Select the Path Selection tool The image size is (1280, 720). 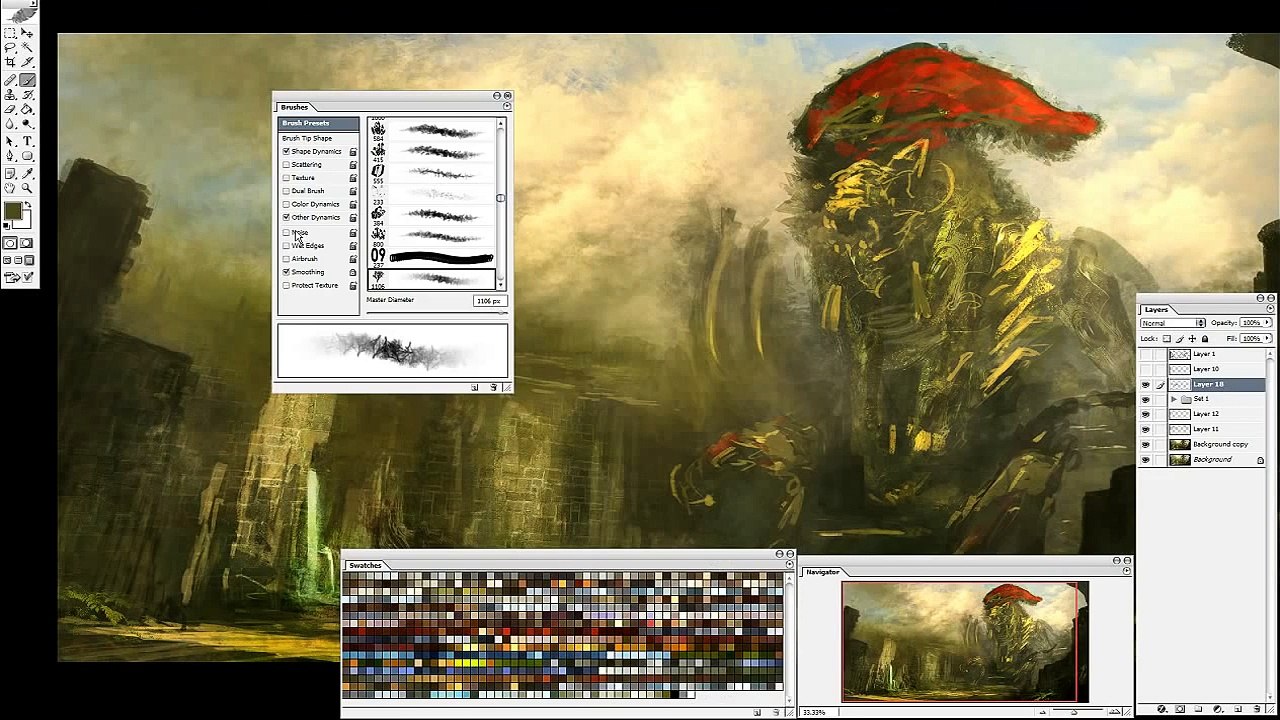(10, 141)
